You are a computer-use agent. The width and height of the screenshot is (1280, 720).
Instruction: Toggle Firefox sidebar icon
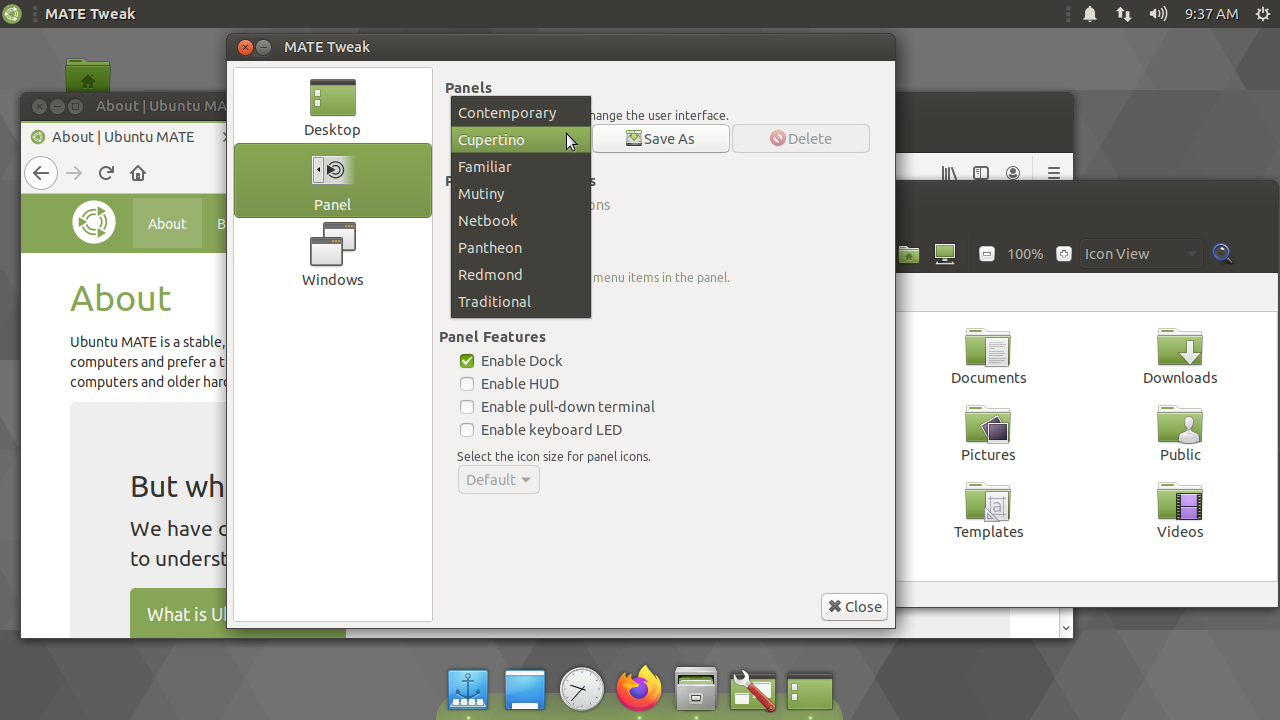click(x=981, y=173)
